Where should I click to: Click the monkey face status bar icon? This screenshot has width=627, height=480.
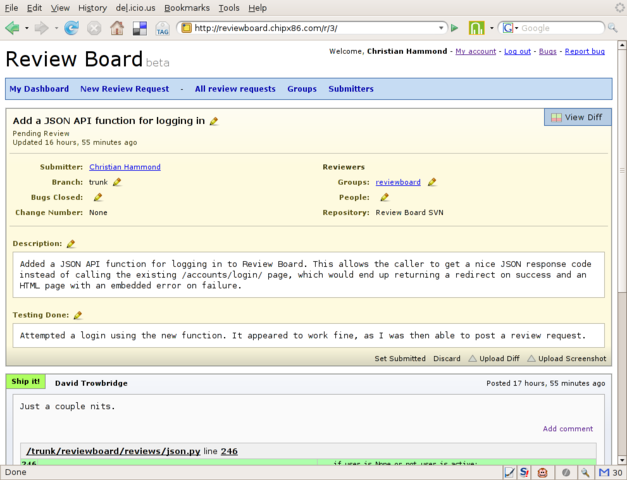542,472
